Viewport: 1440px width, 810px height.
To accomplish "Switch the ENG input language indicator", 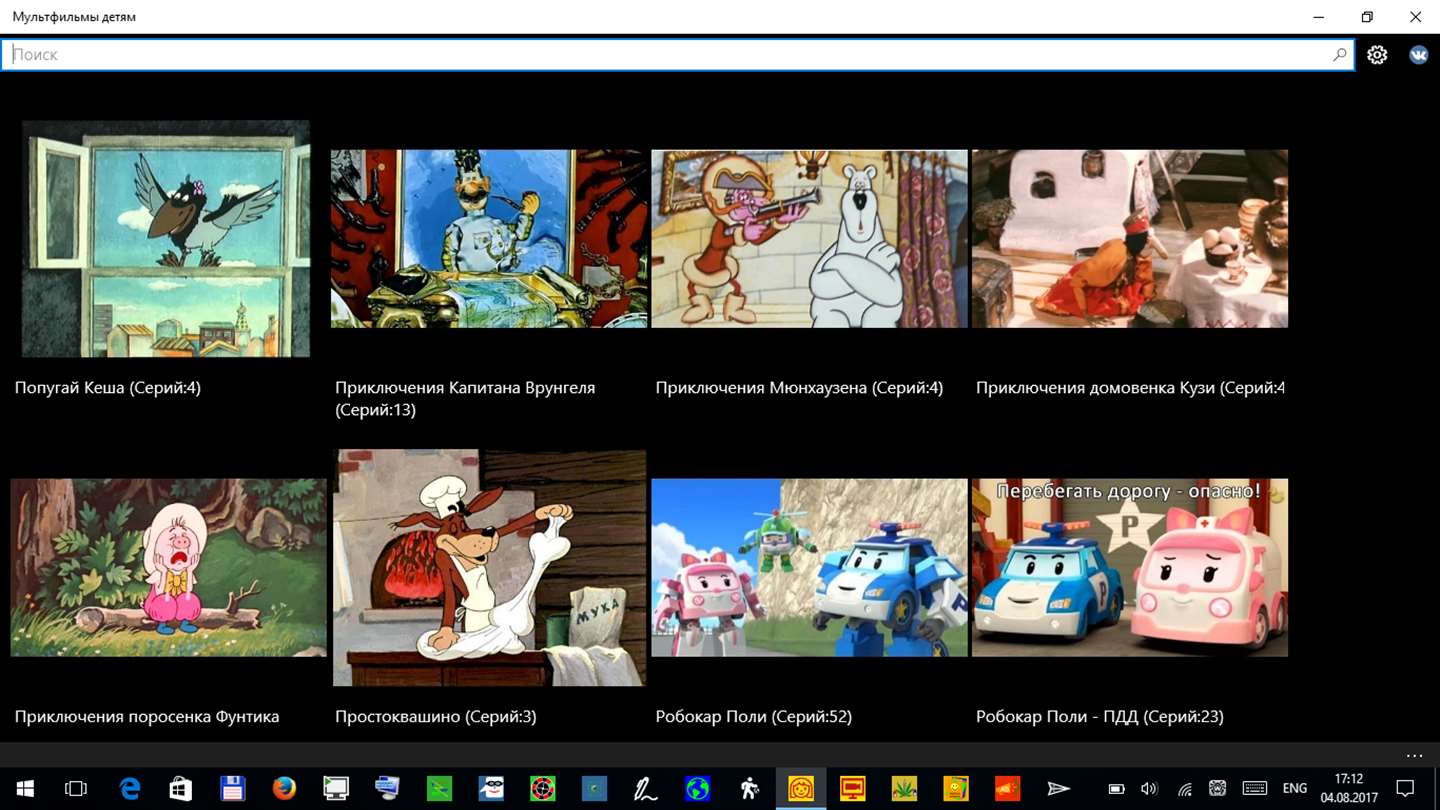I will (1295, 789).
